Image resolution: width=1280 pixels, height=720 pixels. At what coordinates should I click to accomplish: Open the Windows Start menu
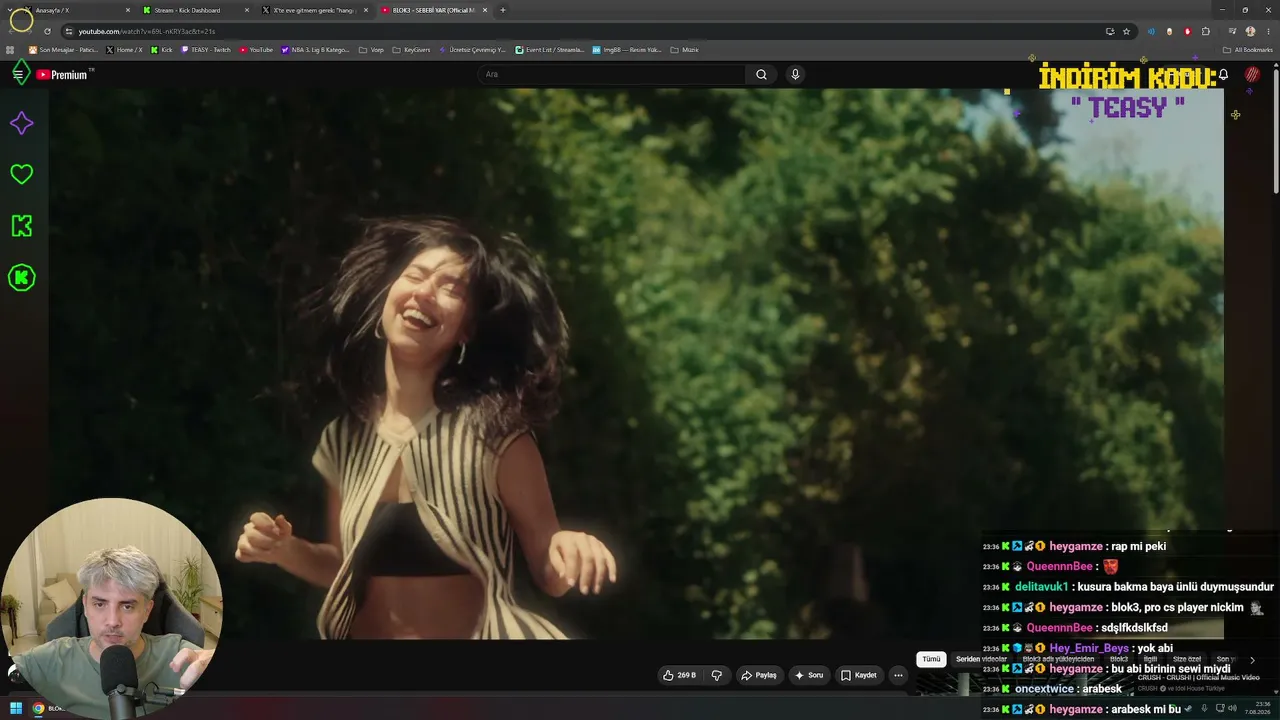click(16, 708)
